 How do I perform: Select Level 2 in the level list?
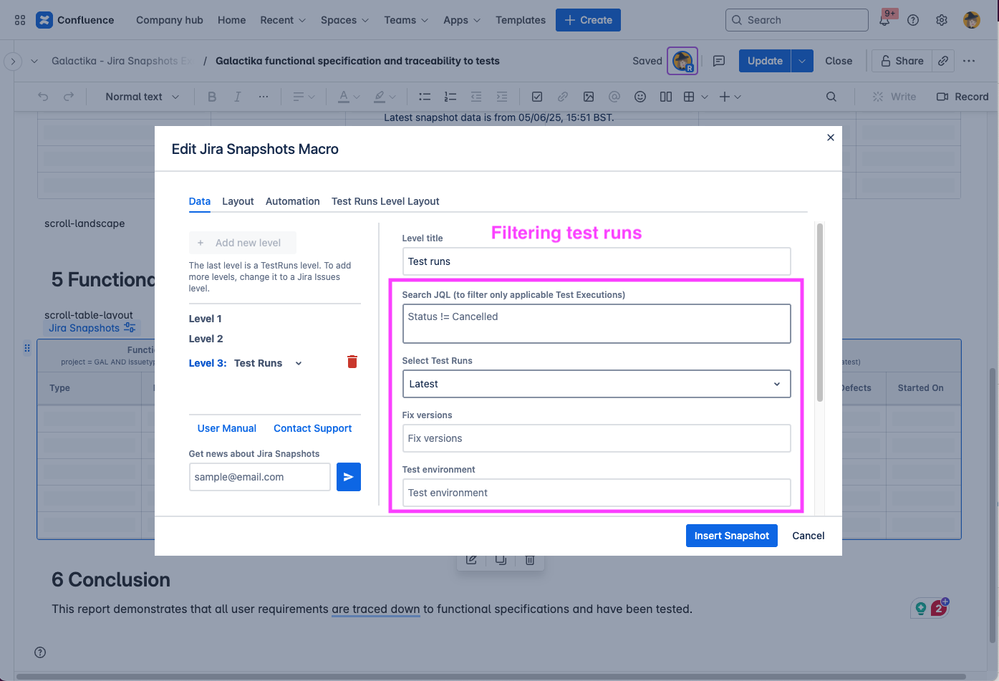pos(206,339)
